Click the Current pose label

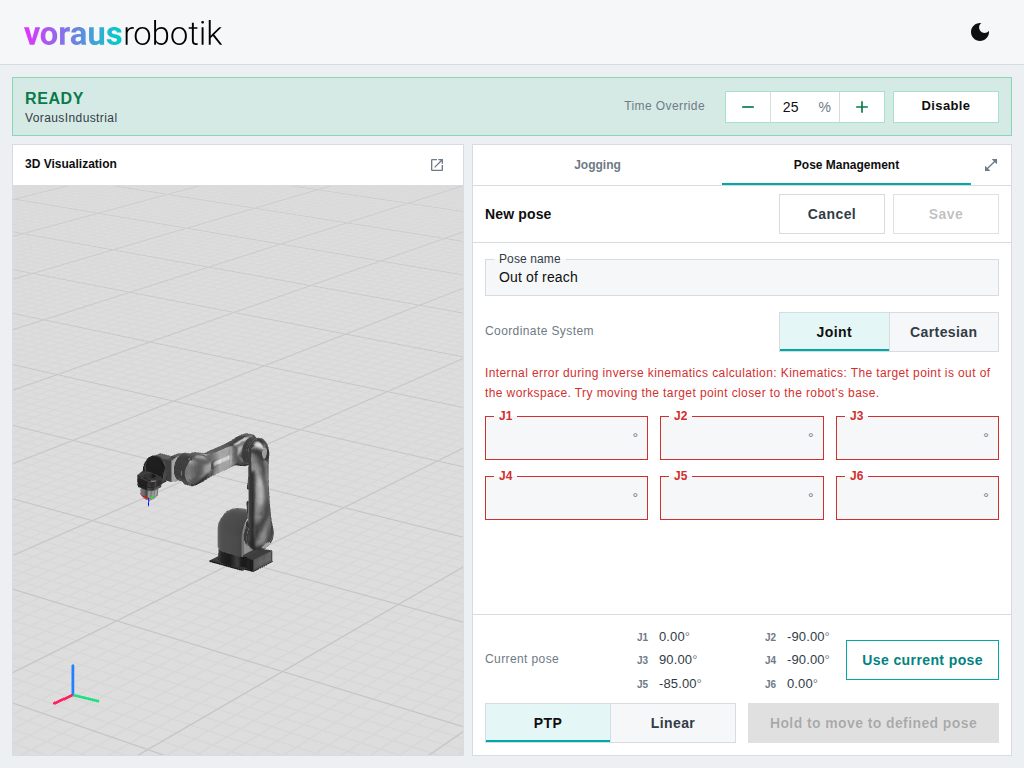pyautogui.click(x=521, y=659)
